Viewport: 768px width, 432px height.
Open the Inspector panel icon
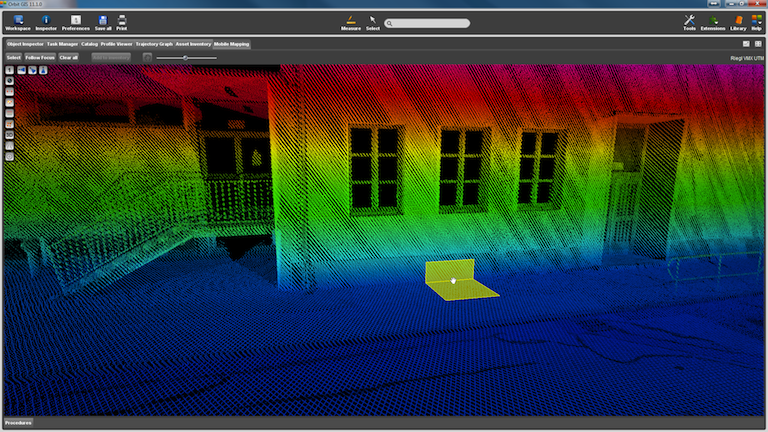(46, 21)
